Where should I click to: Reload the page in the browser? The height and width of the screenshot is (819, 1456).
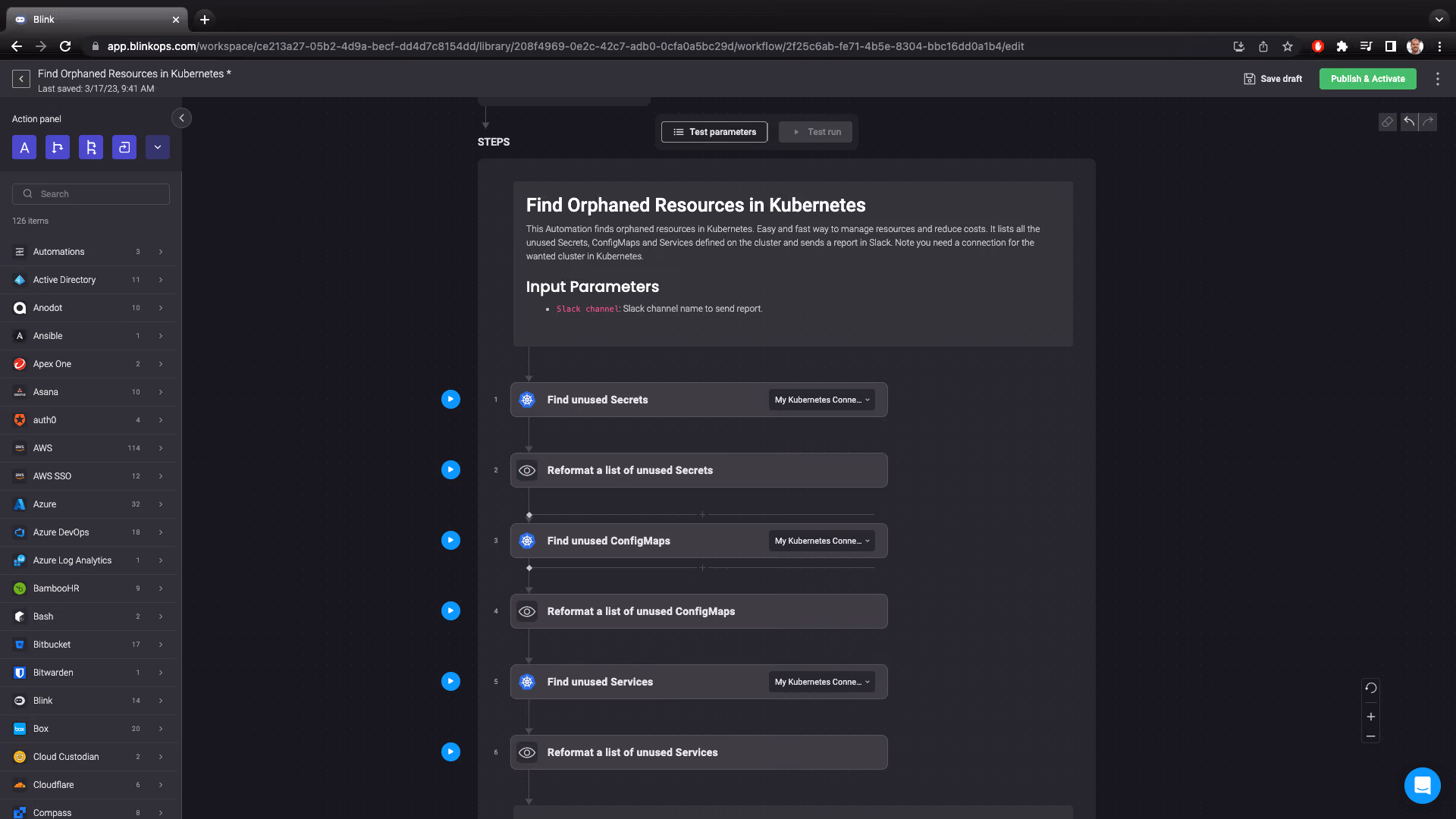65,46
